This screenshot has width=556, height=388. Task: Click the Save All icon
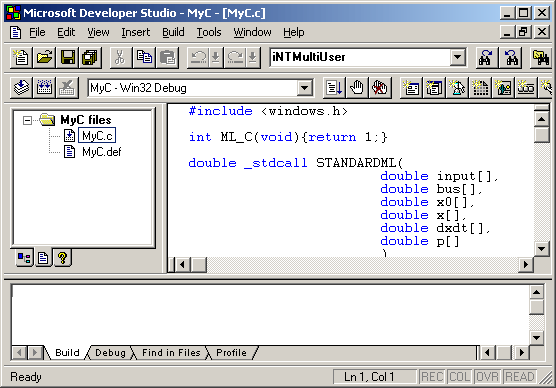point(90,57)
